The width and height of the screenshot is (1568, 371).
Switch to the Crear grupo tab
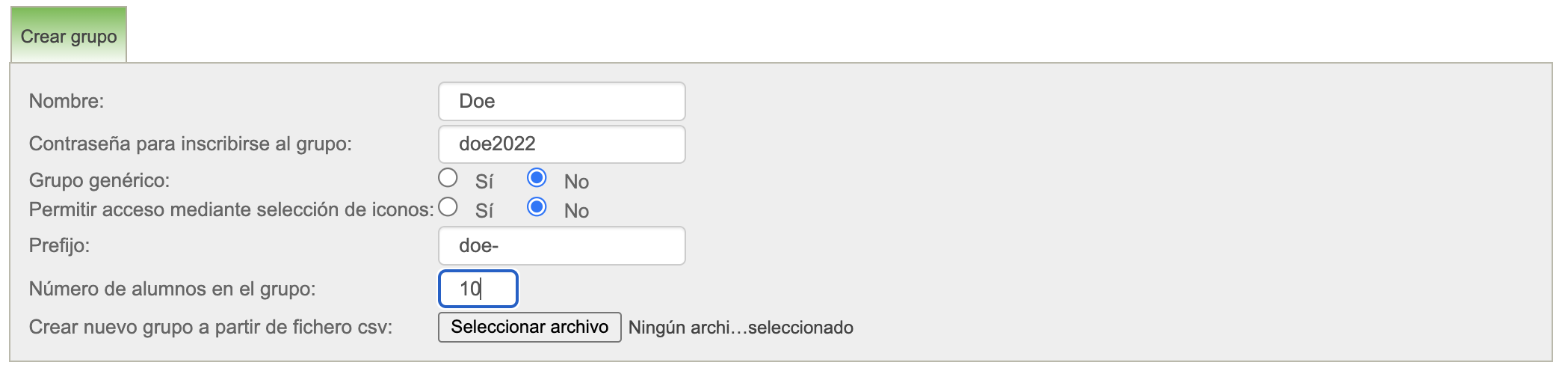[69, 36]
